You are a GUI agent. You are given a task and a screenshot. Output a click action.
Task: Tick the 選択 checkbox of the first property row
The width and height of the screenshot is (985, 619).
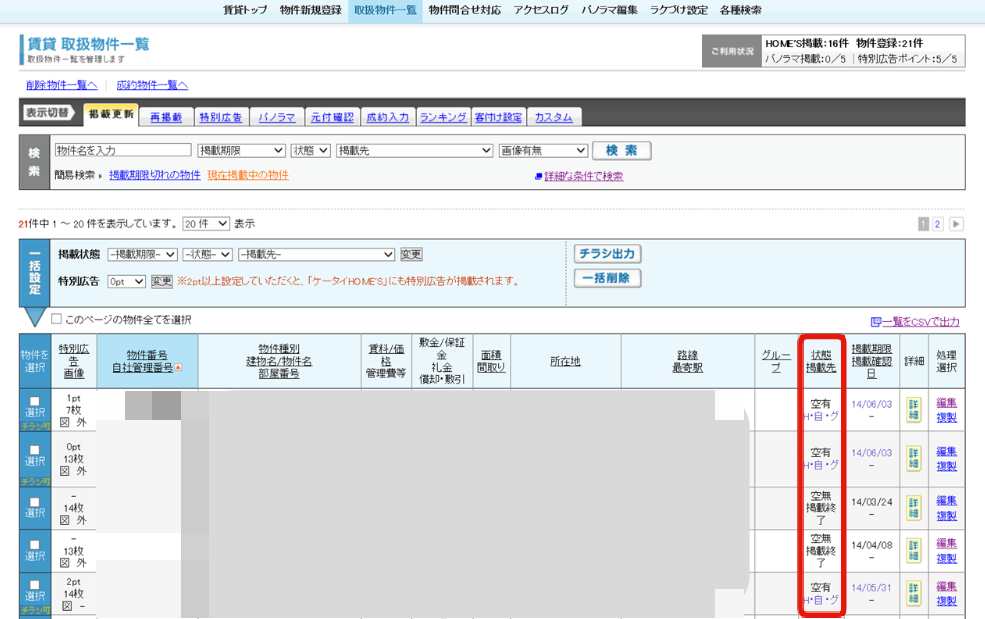click(35, 401)
